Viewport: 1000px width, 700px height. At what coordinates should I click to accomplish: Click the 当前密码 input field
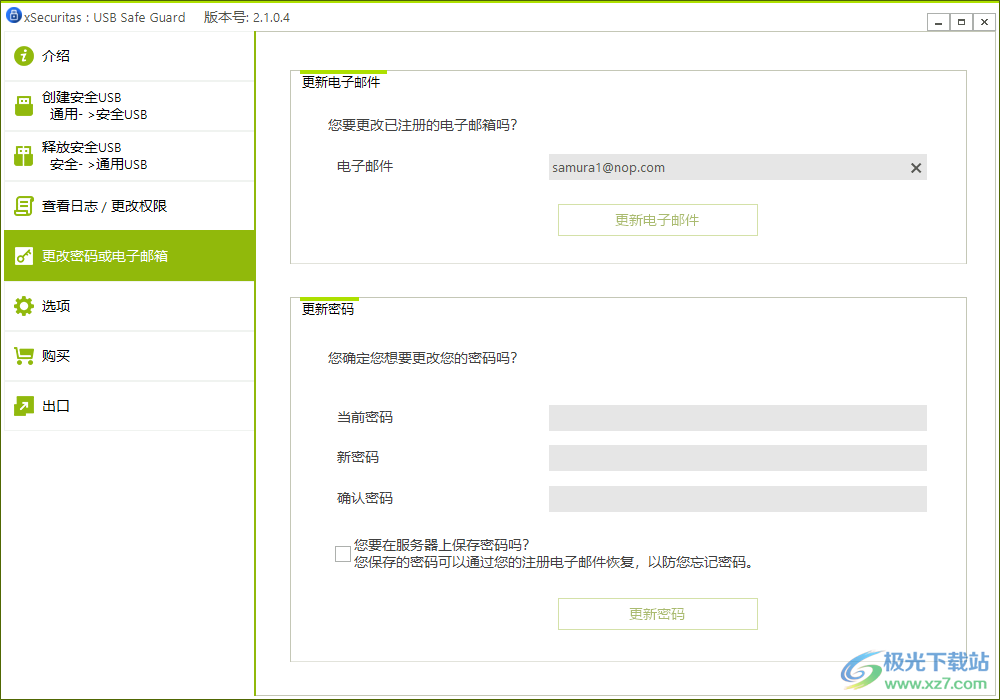coord(737,417)
